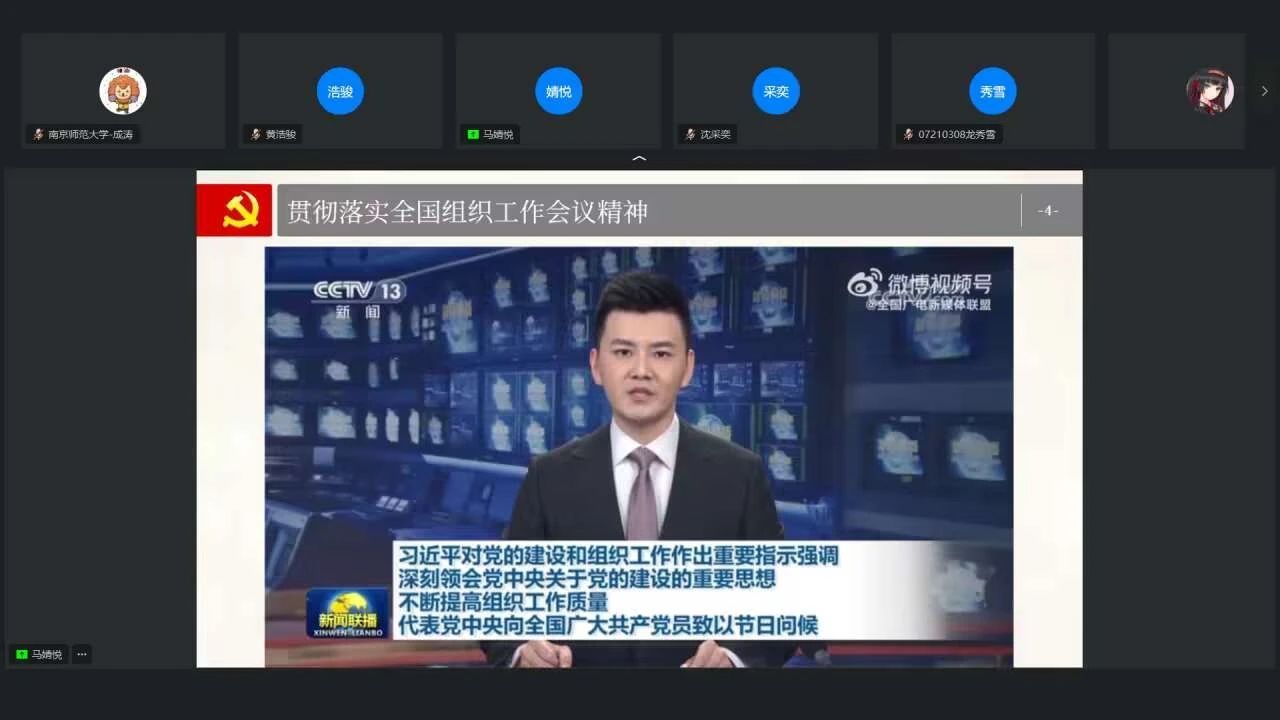
Task: Open the three-dot more options menu
Action: [x=82, y=654]
